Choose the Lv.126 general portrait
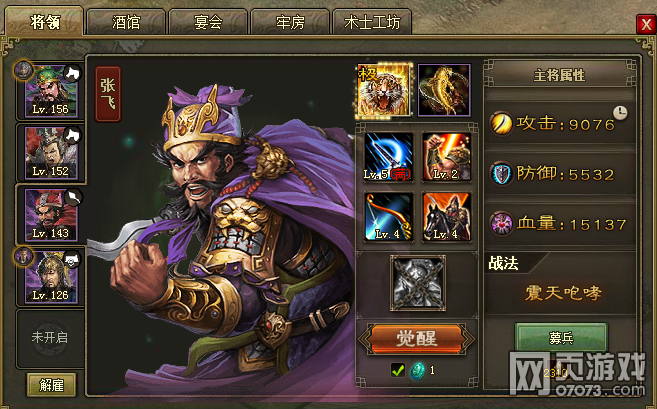 pyautogui.click(x=51, y=277)
